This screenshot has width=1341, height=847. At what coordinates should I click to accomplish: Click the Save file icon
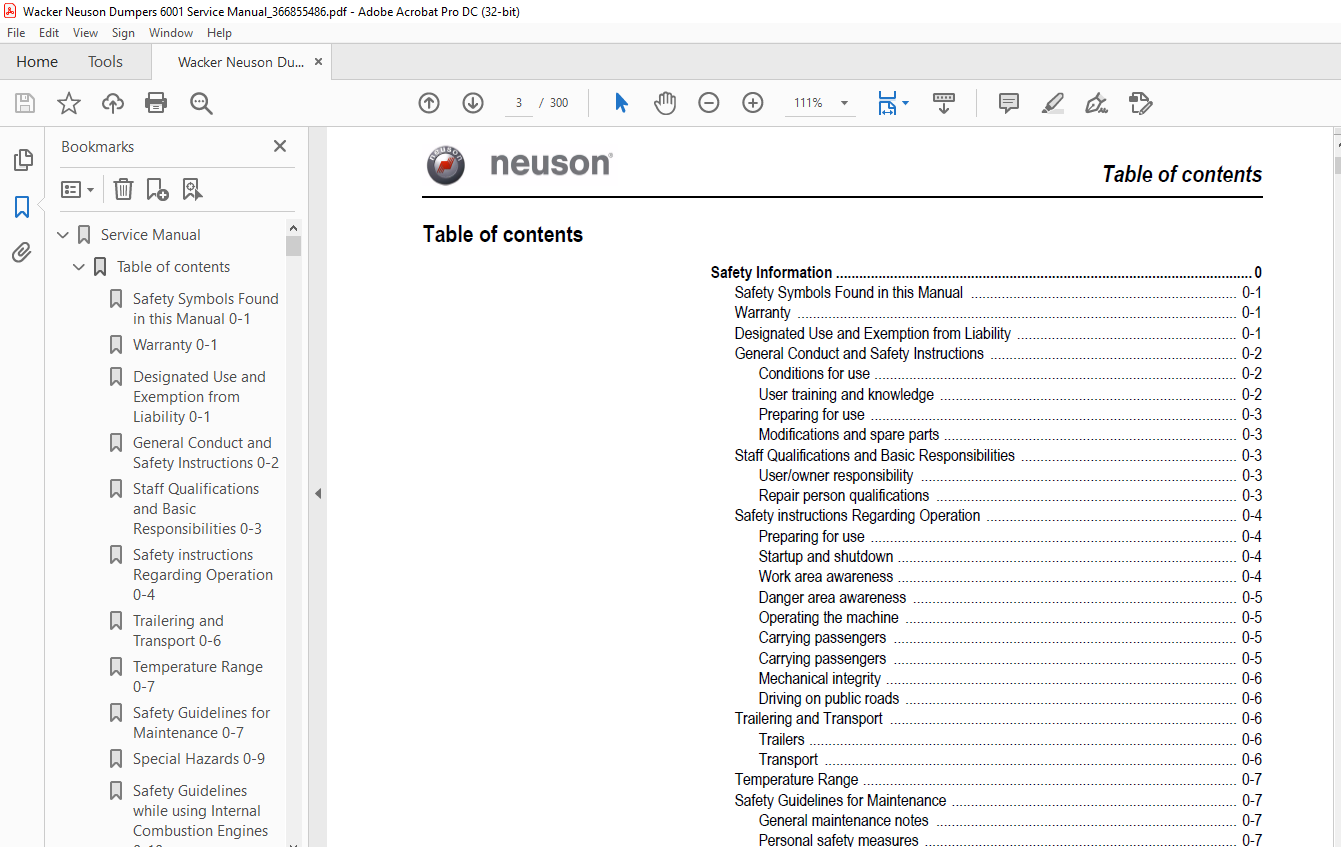click(25, 103)
